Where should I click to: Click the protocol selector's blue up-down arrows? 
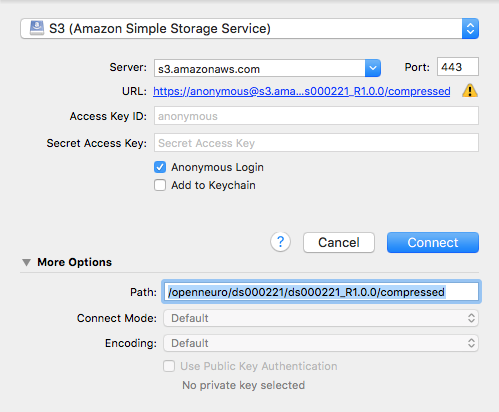[x=470, y=29]
